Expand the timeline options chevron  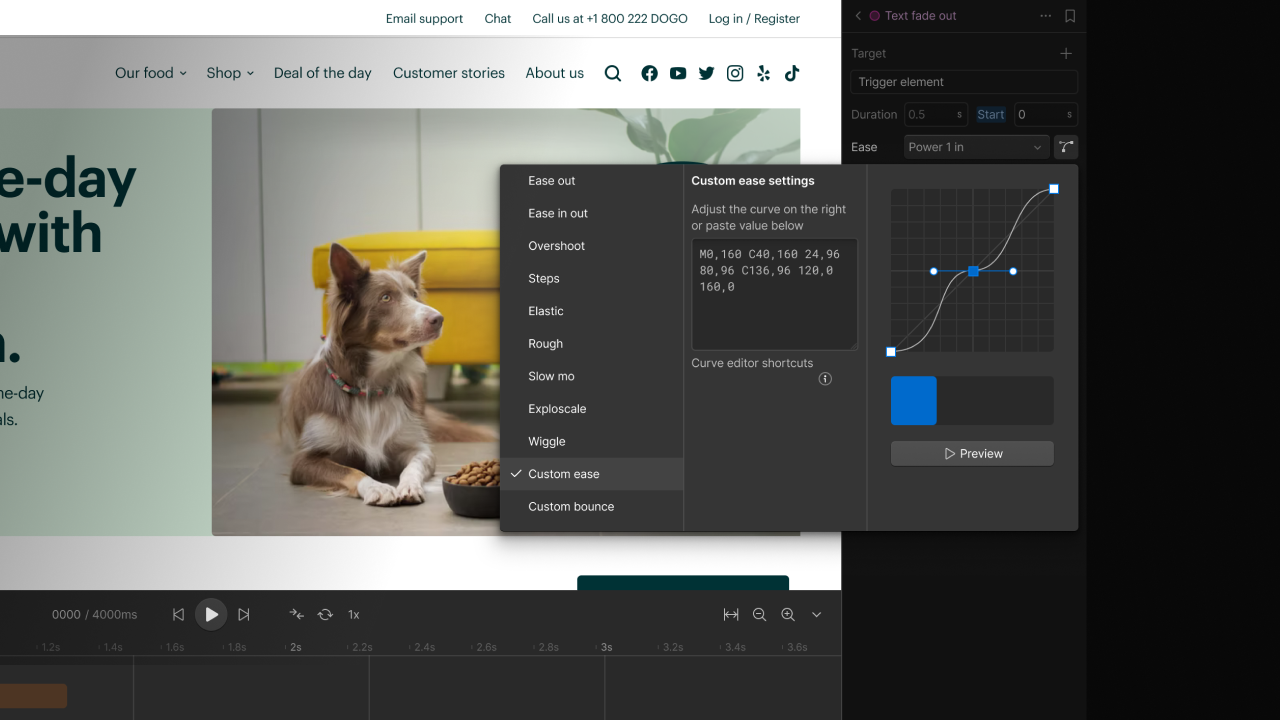tap(816, 614)
